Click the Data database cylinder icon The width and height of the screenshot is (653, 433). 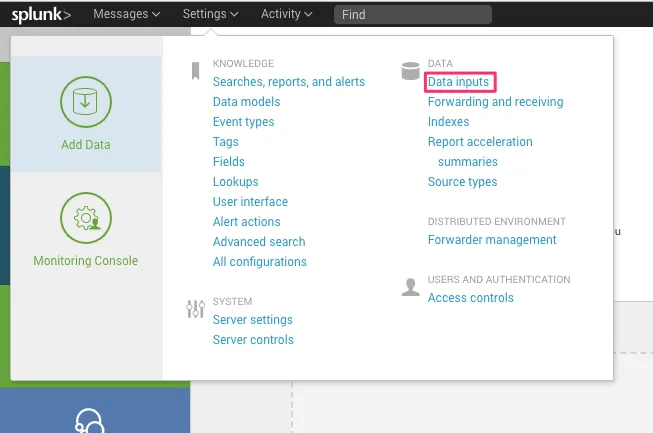[x=410, y=71]
